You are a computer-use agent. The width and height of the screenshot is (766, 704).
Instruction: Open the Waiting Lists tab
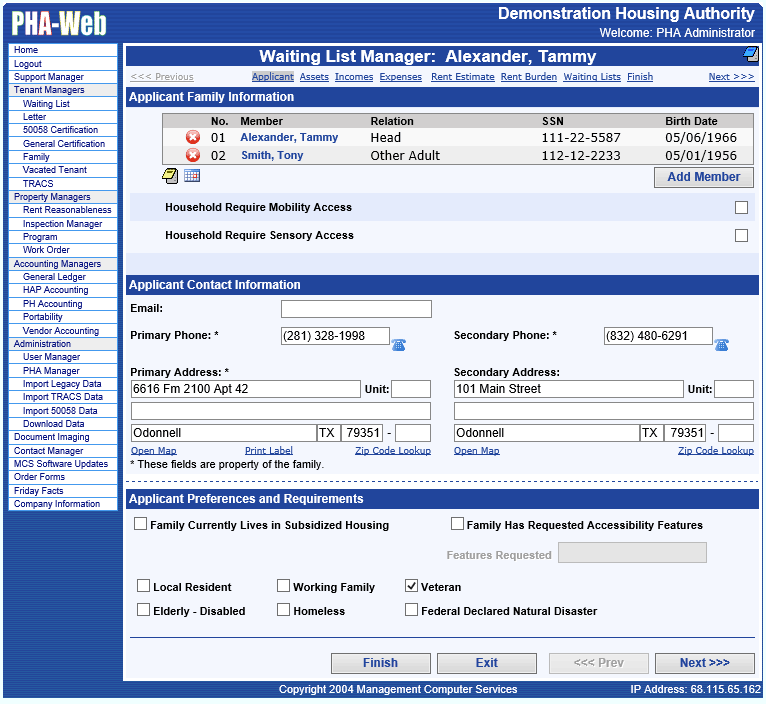pyautogui.click(x=592, y=77)
